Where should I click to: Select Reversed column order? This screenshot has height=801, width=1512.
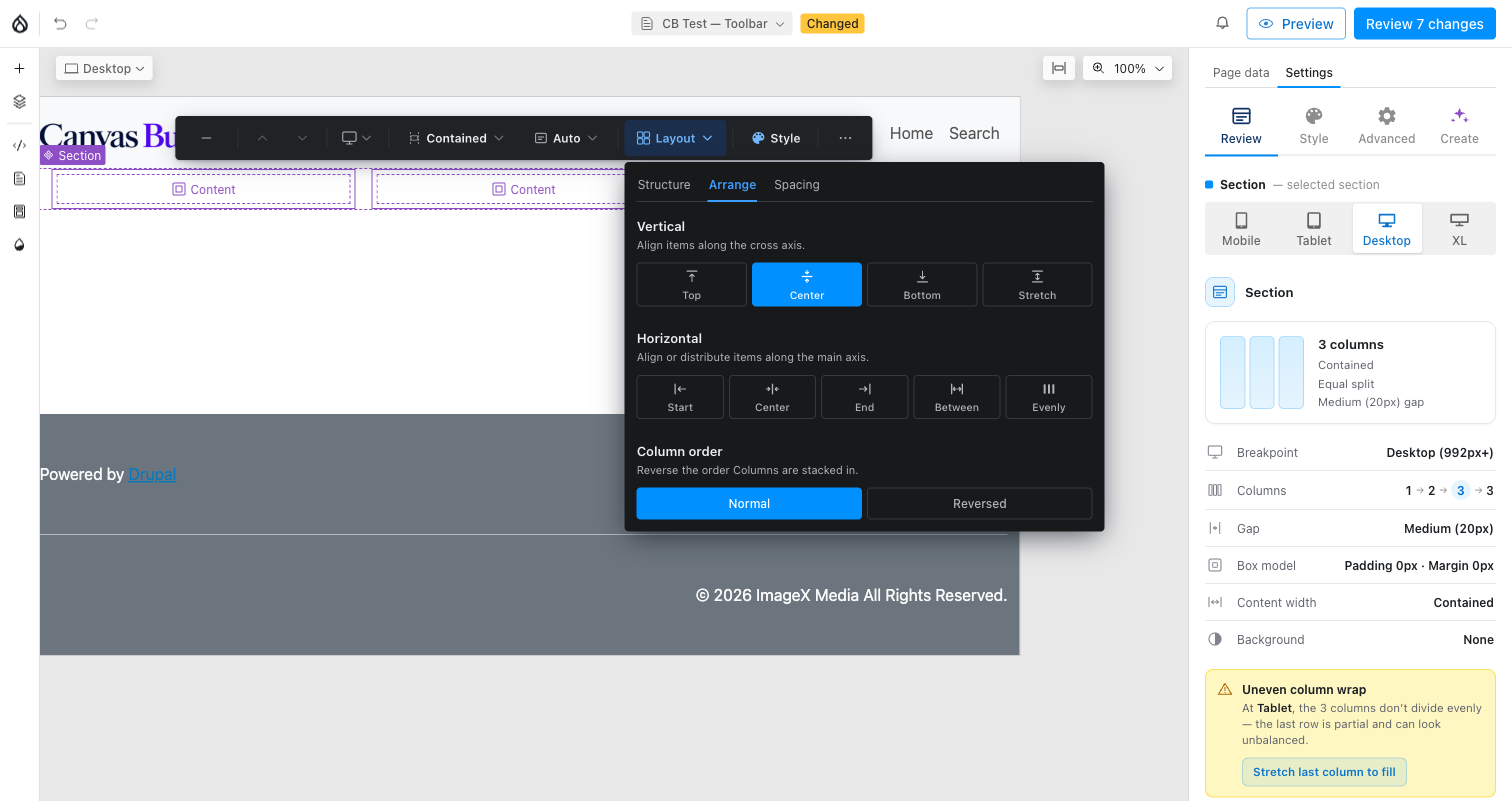979,503
